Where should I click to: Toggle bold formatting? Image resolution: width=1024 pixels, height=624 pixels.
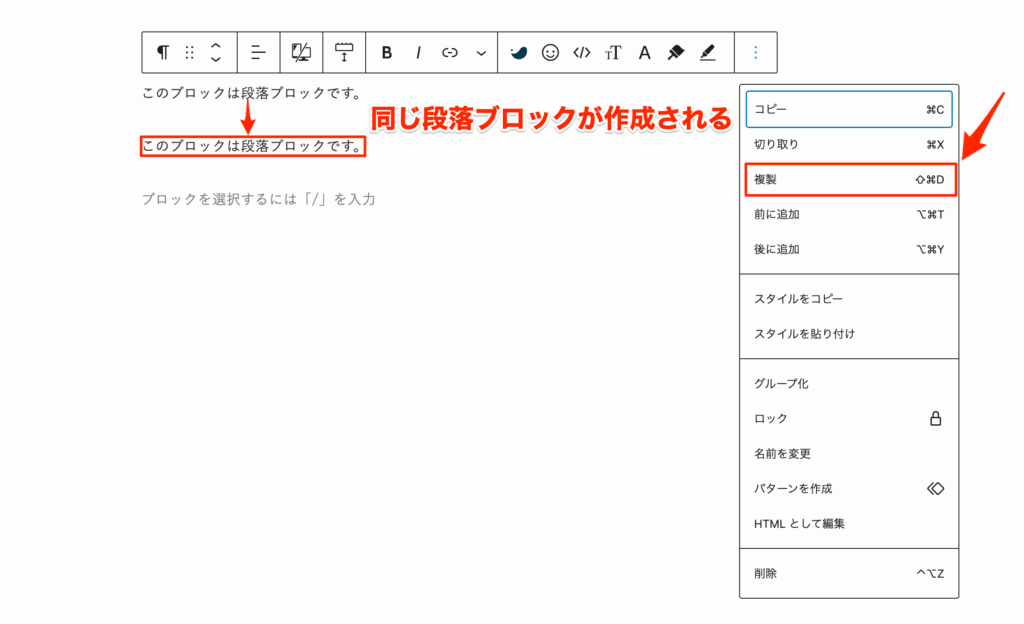click(387, 52)
